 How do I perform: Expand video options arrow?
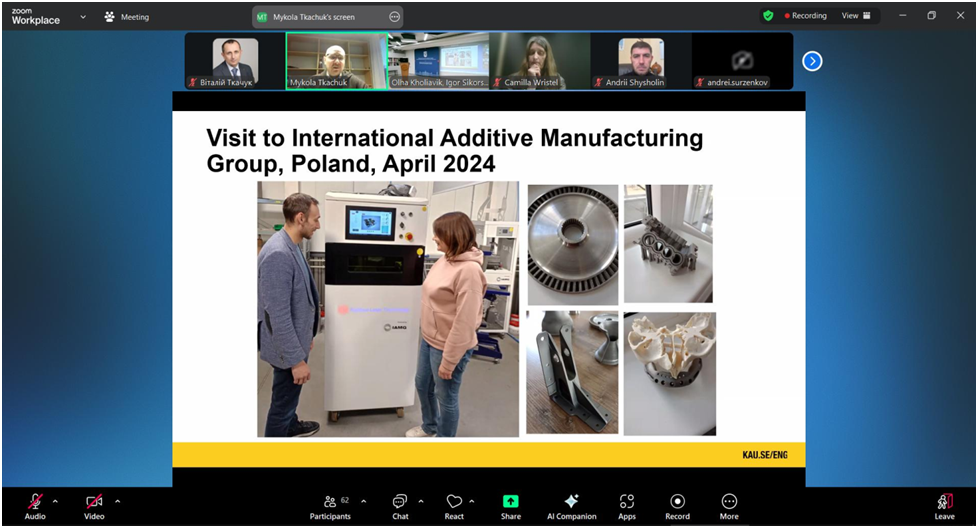117,501
